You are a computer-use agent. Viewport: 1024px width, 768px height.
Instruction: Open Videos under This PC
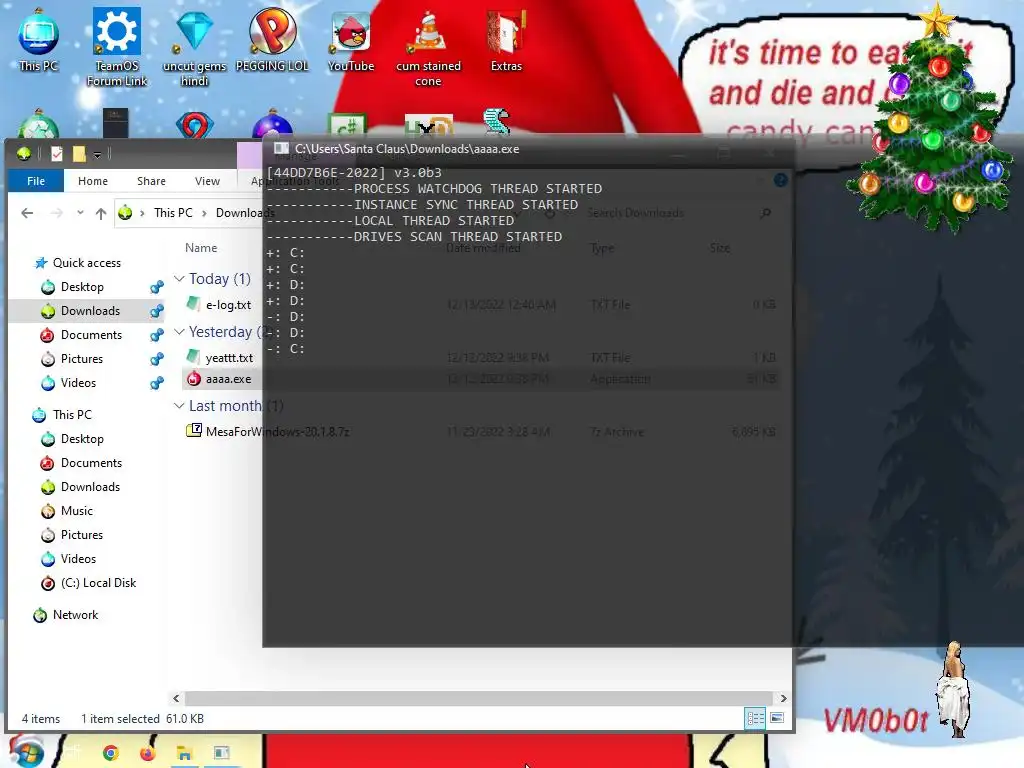click(x=78, y=559)
